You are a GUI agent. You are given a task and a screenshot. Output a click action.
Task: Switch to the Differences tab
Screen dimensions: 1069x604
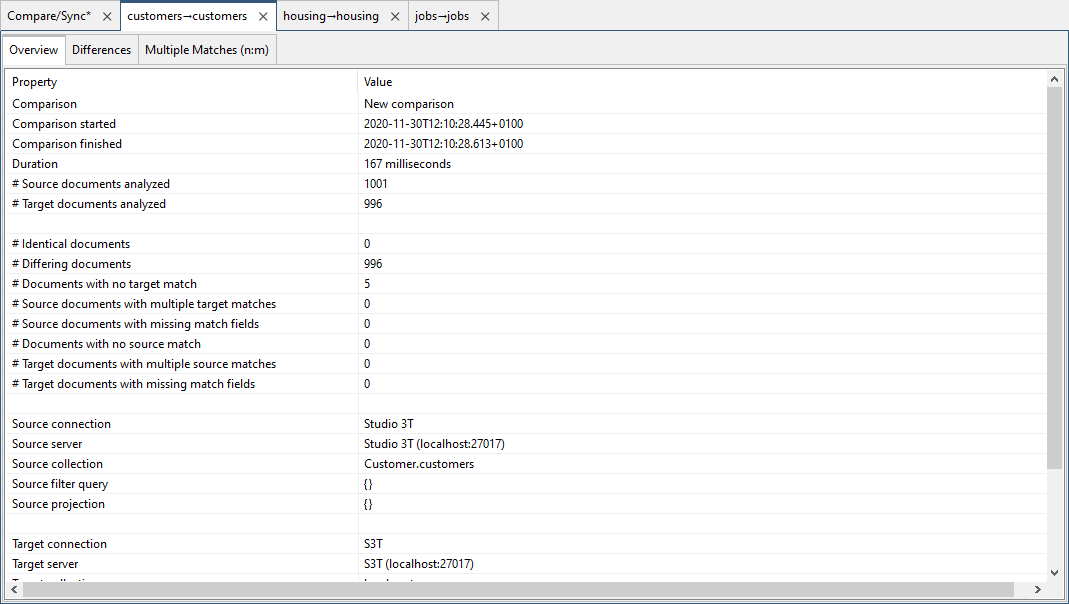coord(101,49)
